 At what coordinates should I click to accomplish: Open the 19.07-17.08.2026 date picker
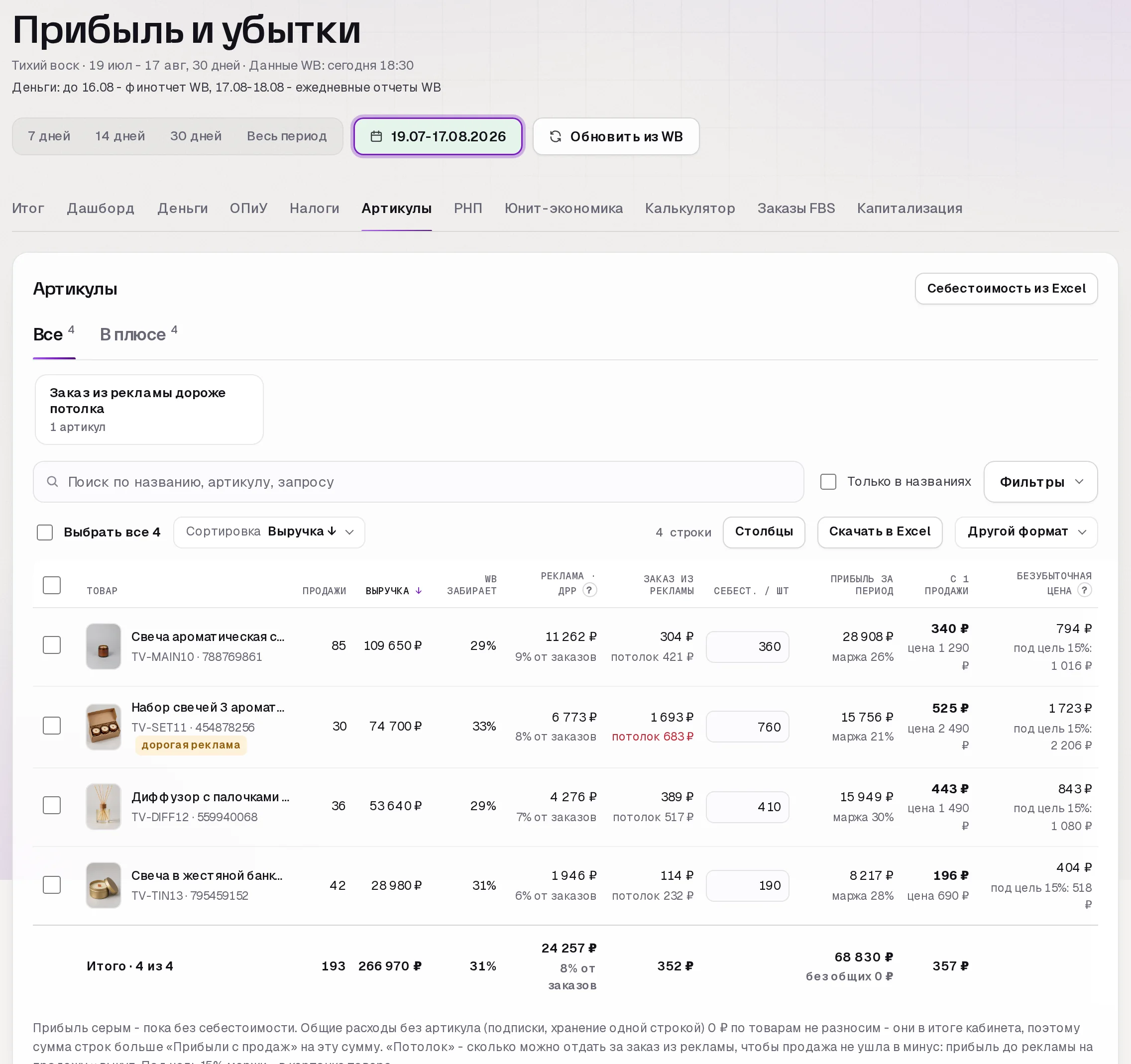point(438,136)
